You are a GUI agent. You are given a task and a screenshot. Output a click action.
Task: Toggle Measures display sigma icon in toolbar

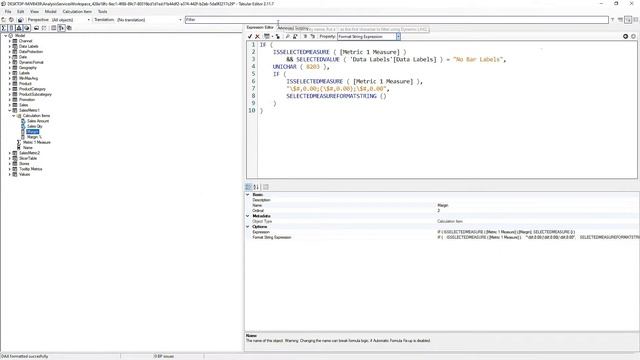coord(4,28)
